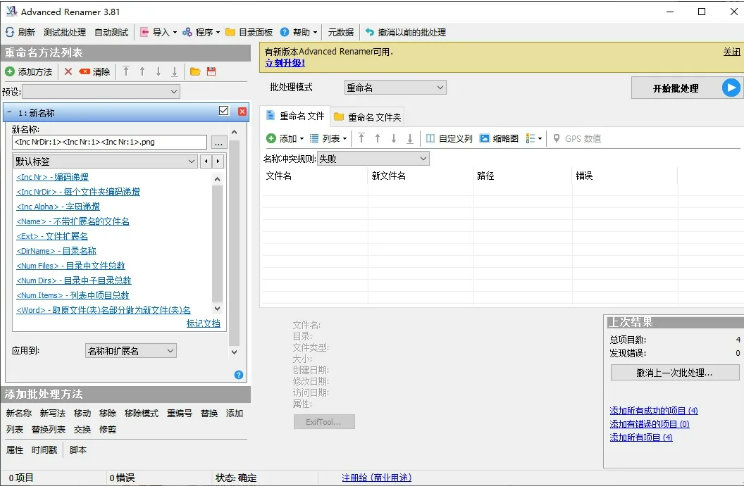The image size is (744, 486).
Task: Open the 预设 presets dropdown
Action: pos(101,91)
